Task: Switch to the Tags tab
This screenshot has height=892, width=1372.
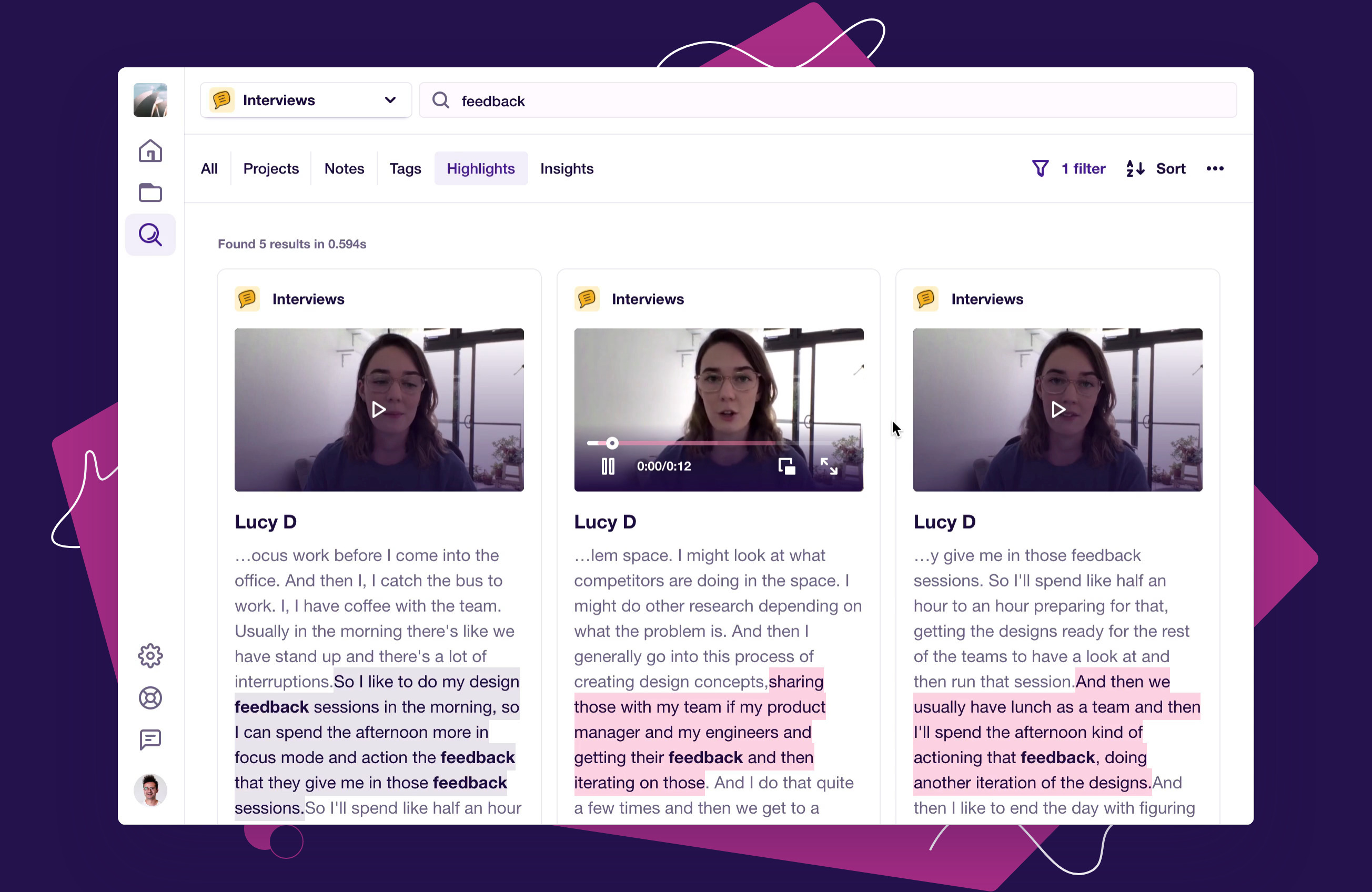Action: 405,168
